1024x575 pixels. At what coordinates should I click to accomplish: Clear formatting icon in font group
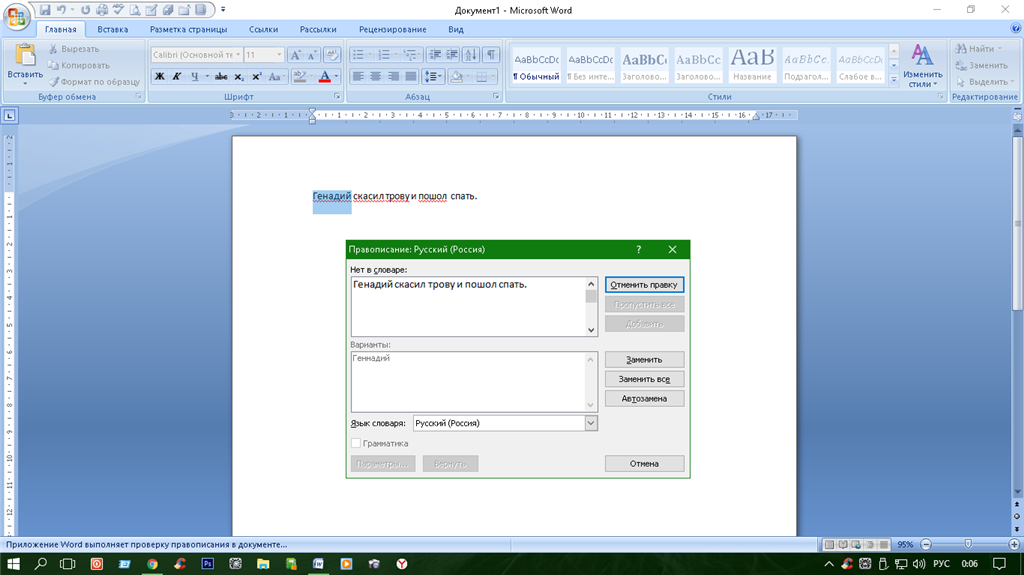pyautogui.click(x=332, y=55)
